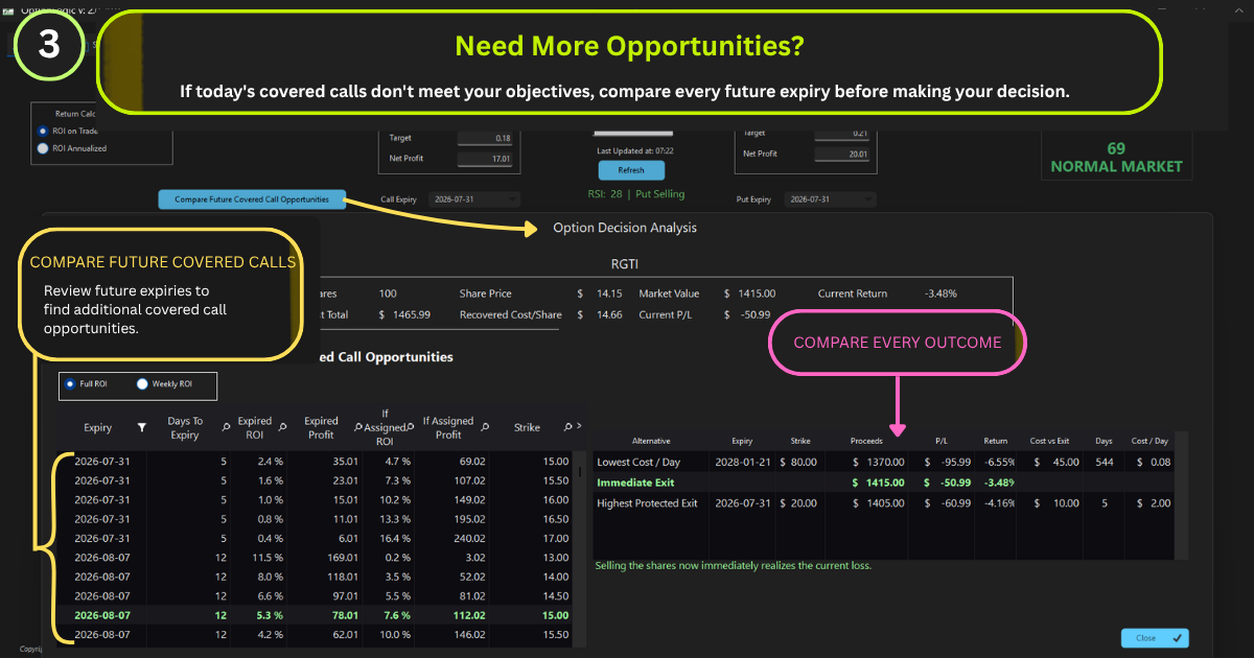This screenshot has height=658, width=1254.
Task: Sort by the If Assigned ROI header
Action: pos(385,428)
